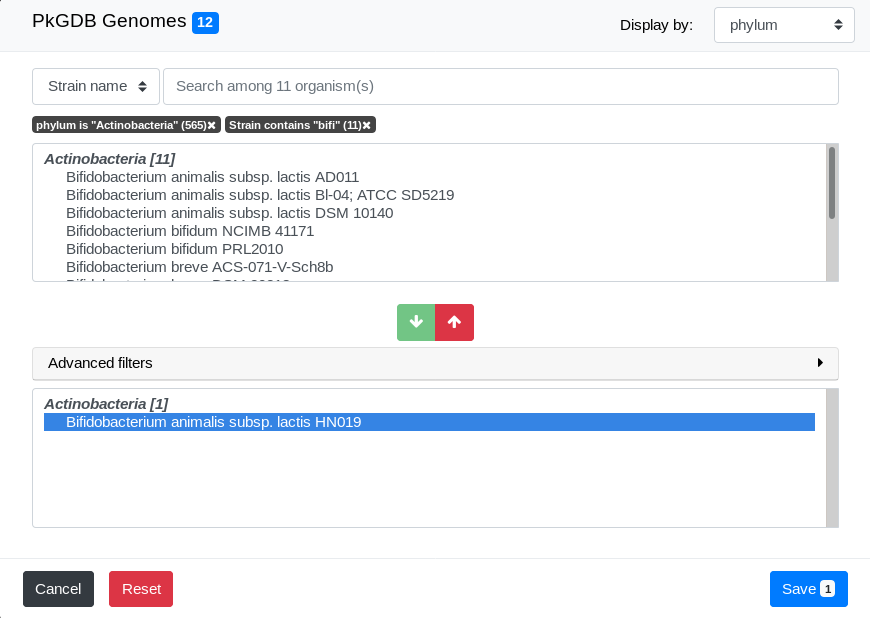The height and width of the screenshot is (618, 870).
Task: Focus the Search among 11 organism(s) field
Action: (x=501, y=87)
